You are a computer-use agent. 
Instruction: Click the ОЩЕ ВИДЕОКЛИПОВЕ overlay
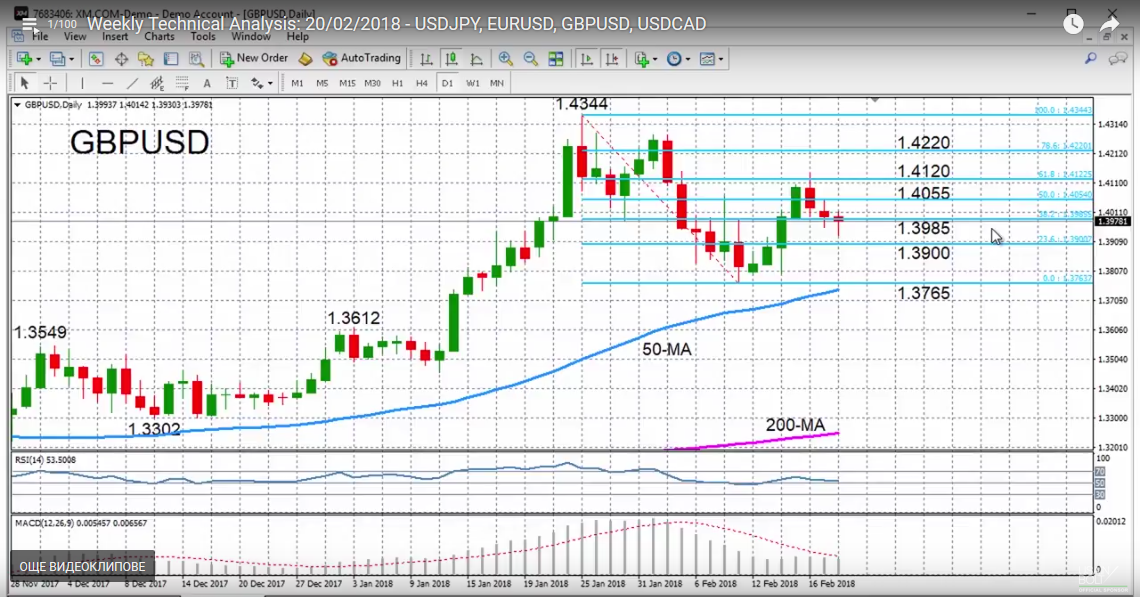pos(82,567)
